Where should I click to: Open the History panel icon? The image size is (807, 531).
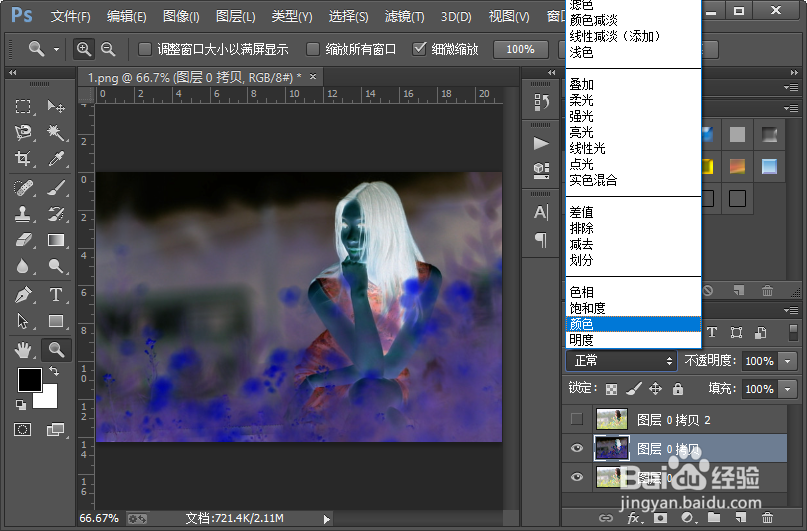click(541, 102)
